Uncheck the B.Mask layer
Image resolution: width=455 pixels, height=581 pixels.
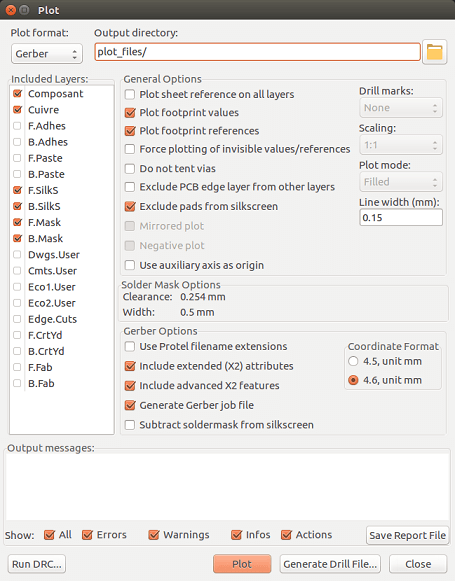(x=17, y=239)
